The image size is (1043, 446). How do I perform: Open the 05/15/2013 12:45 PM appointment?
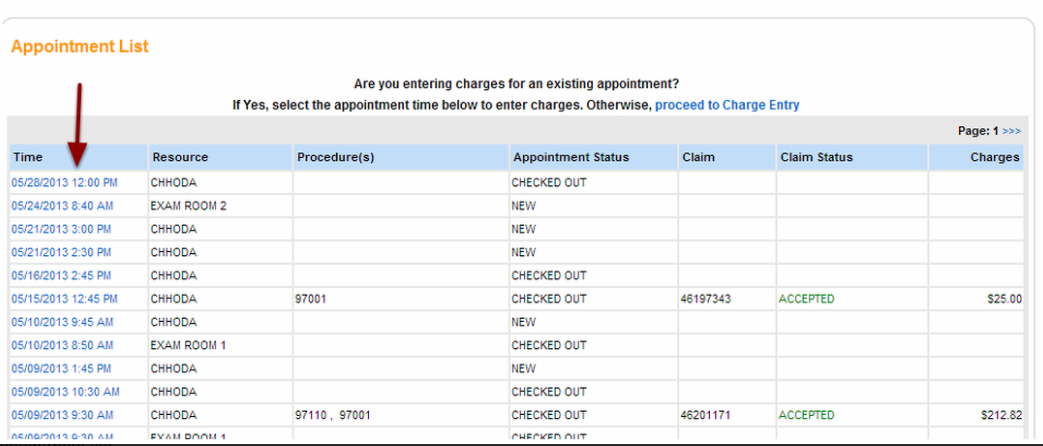pos(64,299)
